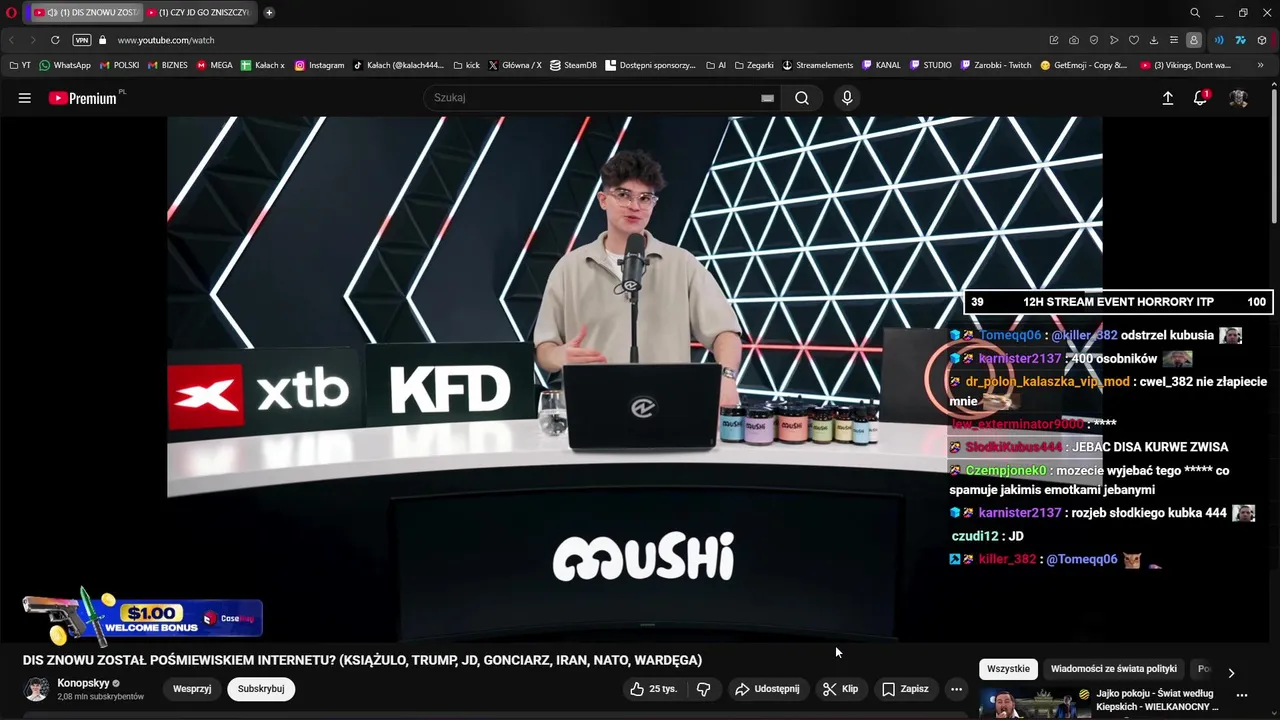Open the Konopskyy channel name link
Viewport: 1280px width, 720px height.
[x=83, y=683]
